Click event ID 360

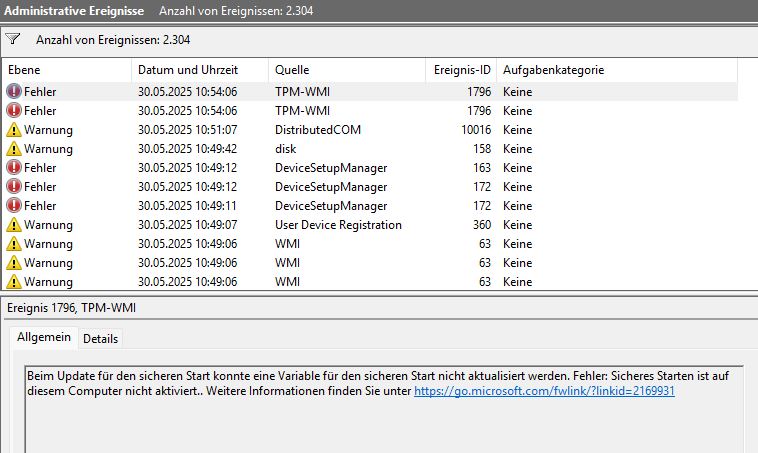(x=482, y=225)
